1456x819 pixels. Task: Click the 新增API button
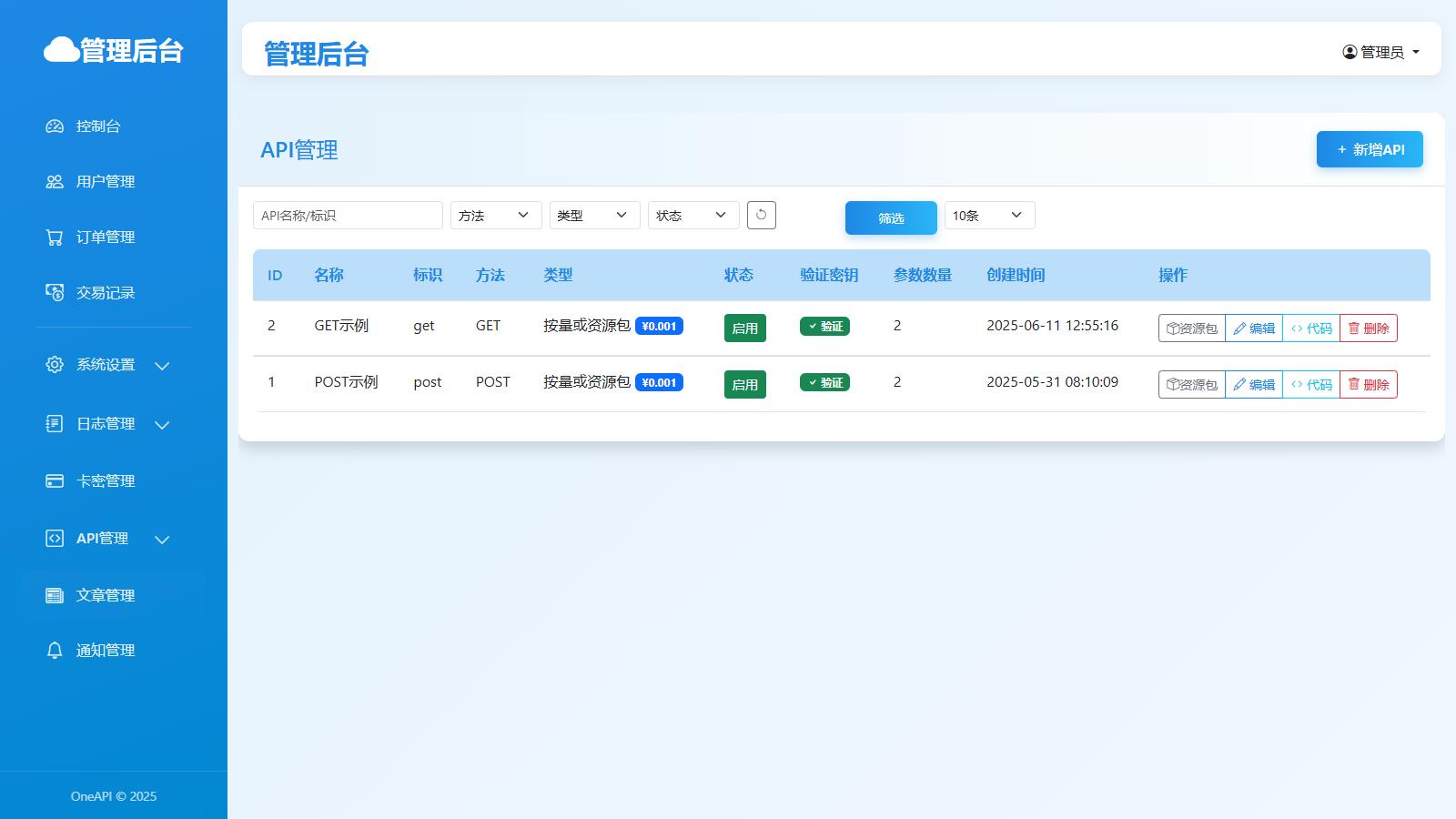click(1369, 150)
